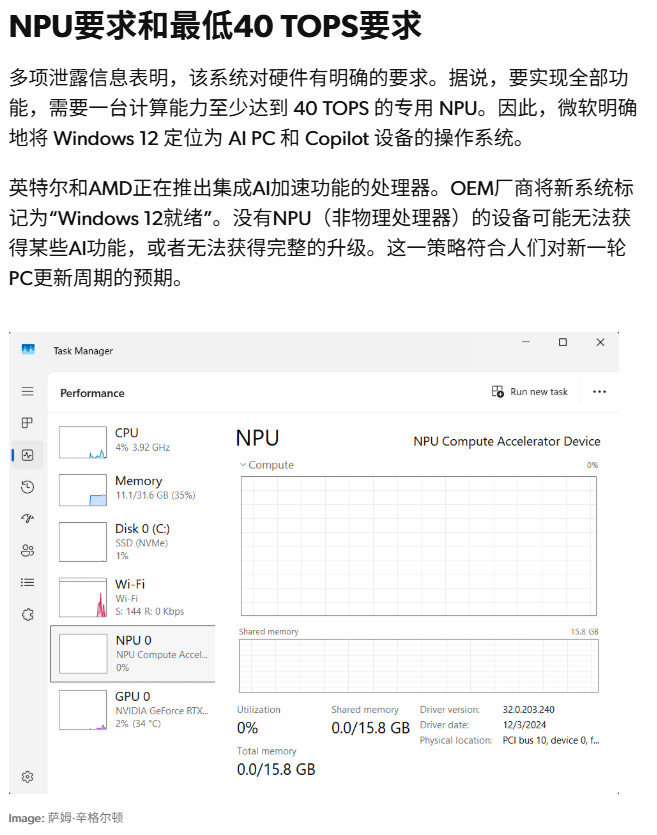
Task: Open the Services icon in sidebar
Action: click(x=28, y=614)
